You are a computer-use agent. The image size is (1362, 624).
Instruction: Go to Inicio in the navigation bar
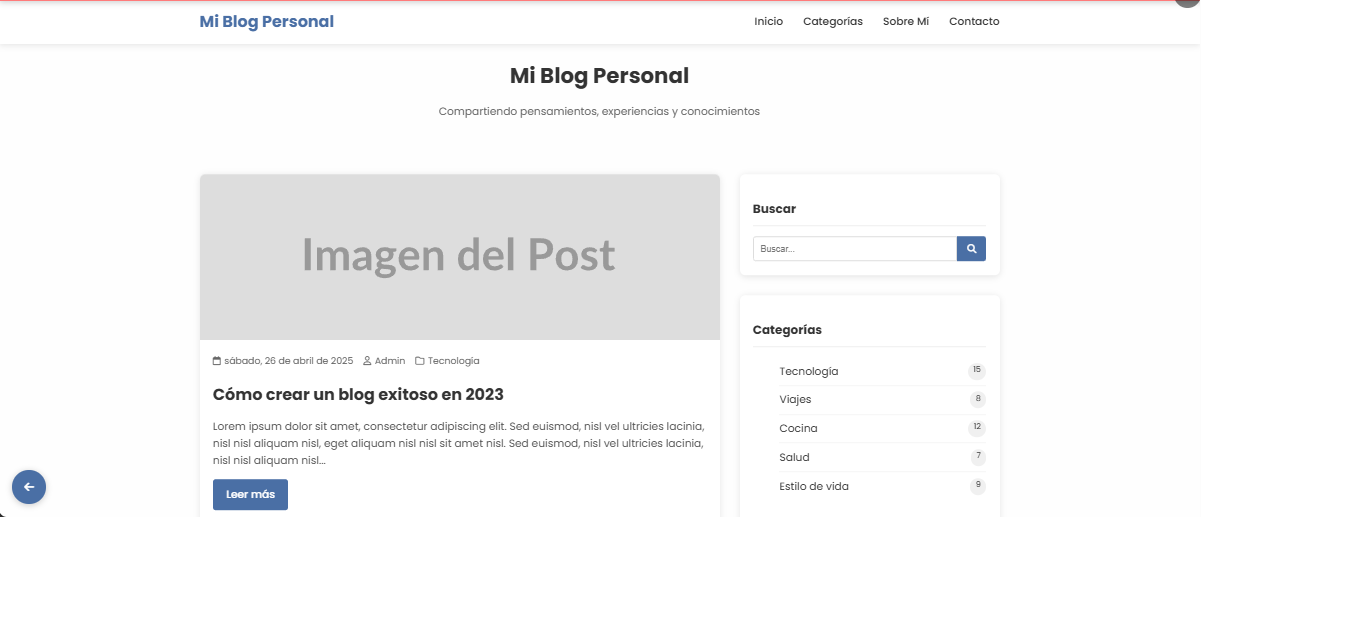tap(768, 22)
